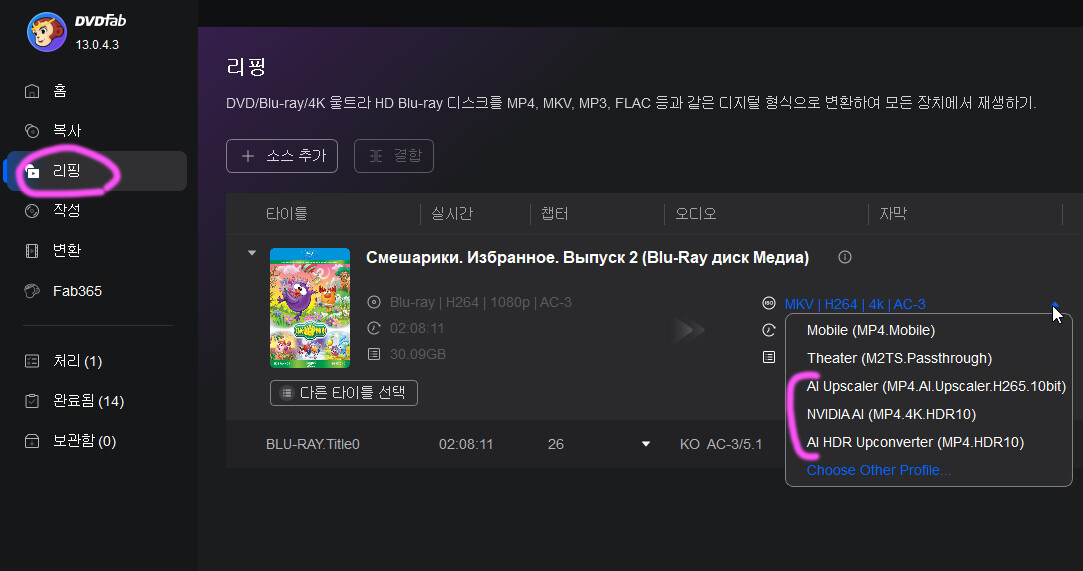Click the KO AC-3/5.1 audio entry
This screenshot has width=1083, height=571.
[721, 444]
